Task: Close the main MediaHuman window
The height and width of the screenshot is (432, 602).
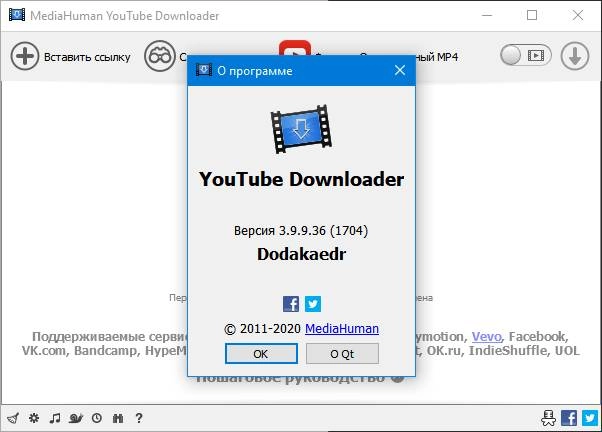Action: (577, 15)
